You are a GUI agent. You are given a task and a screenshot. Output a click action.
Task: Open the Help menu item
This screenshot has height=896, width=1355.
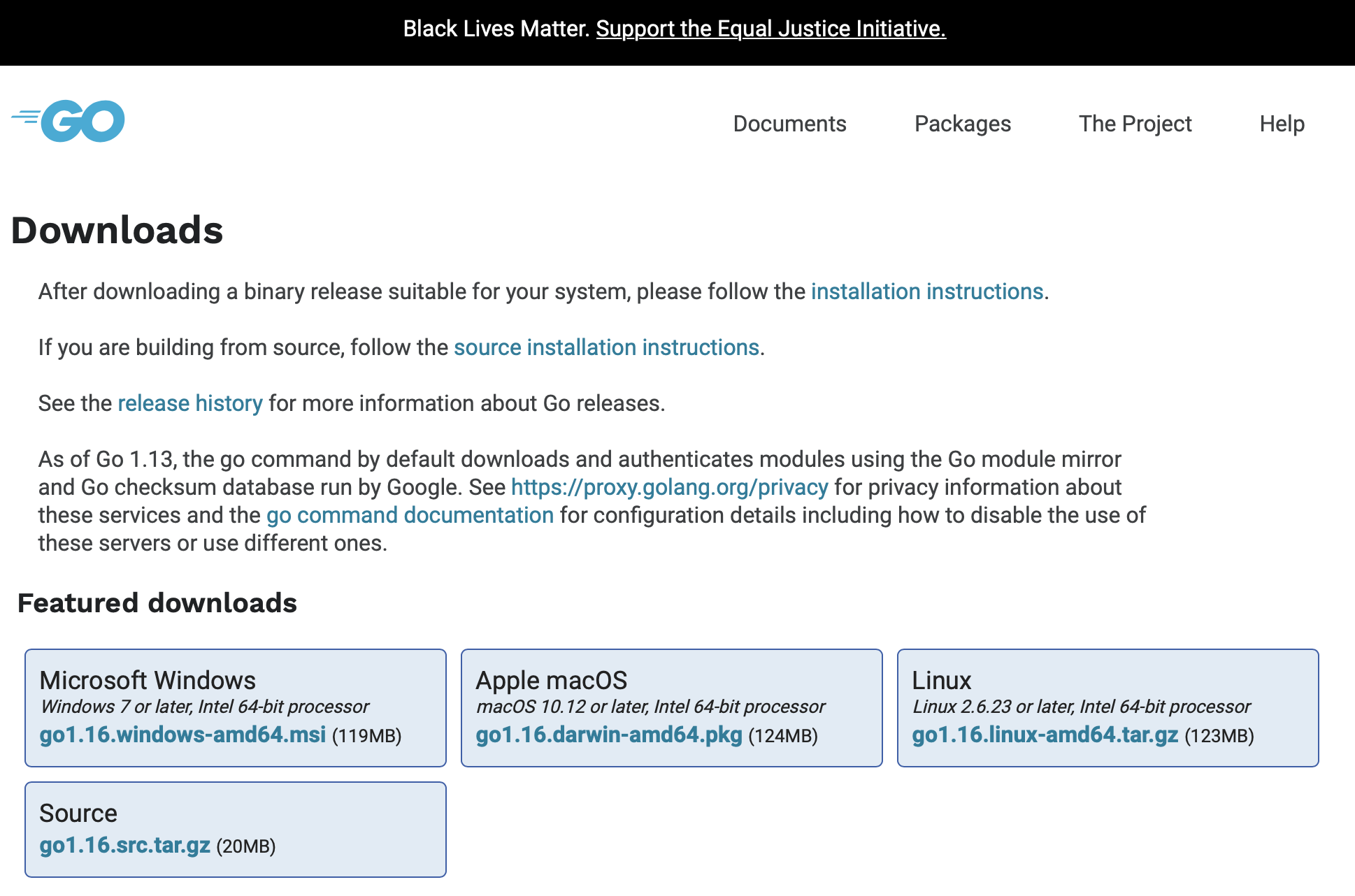click(1282, 124)
